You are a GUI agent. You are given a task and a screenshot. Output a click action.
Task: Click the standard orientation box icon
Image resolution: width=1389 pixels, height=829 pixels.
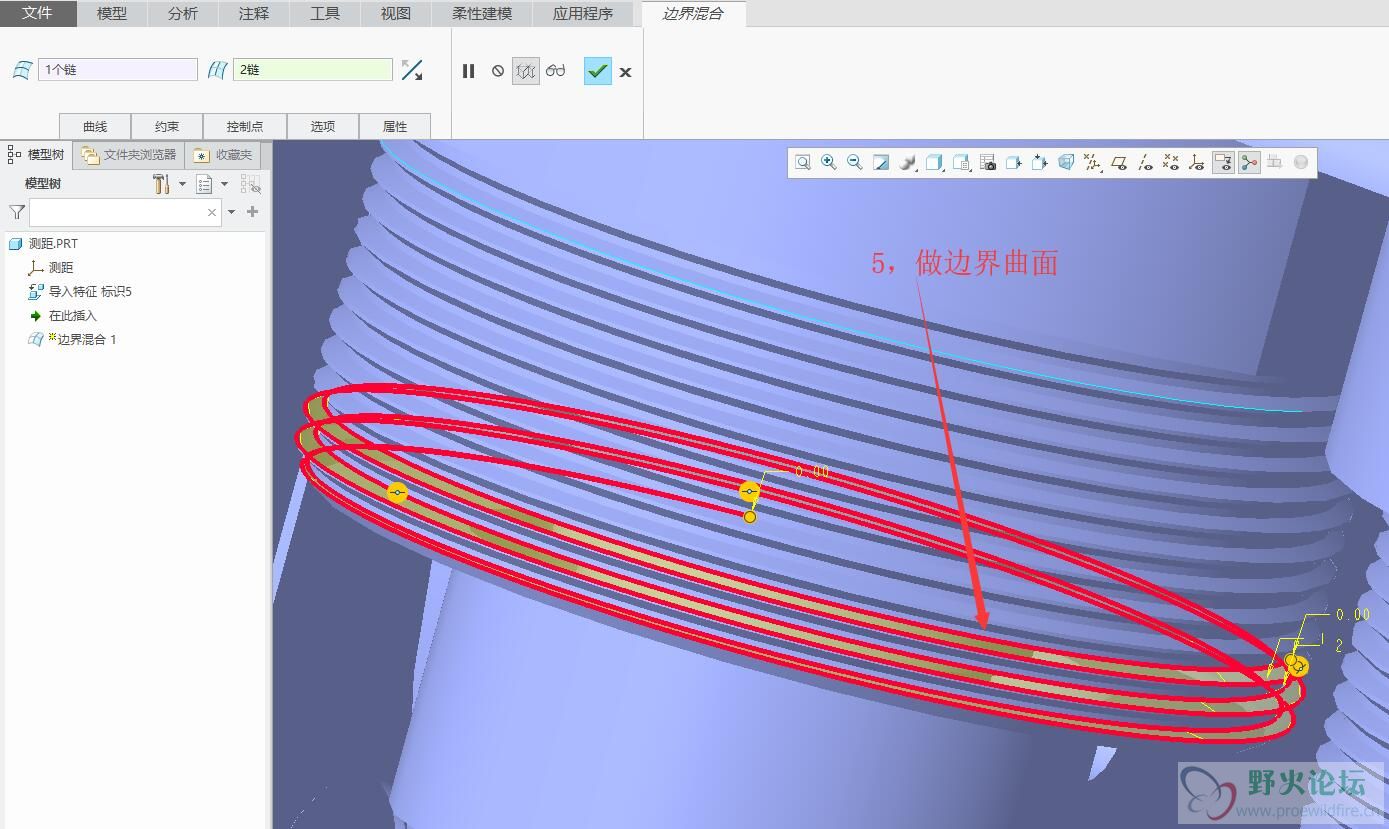click(1040, 162)
